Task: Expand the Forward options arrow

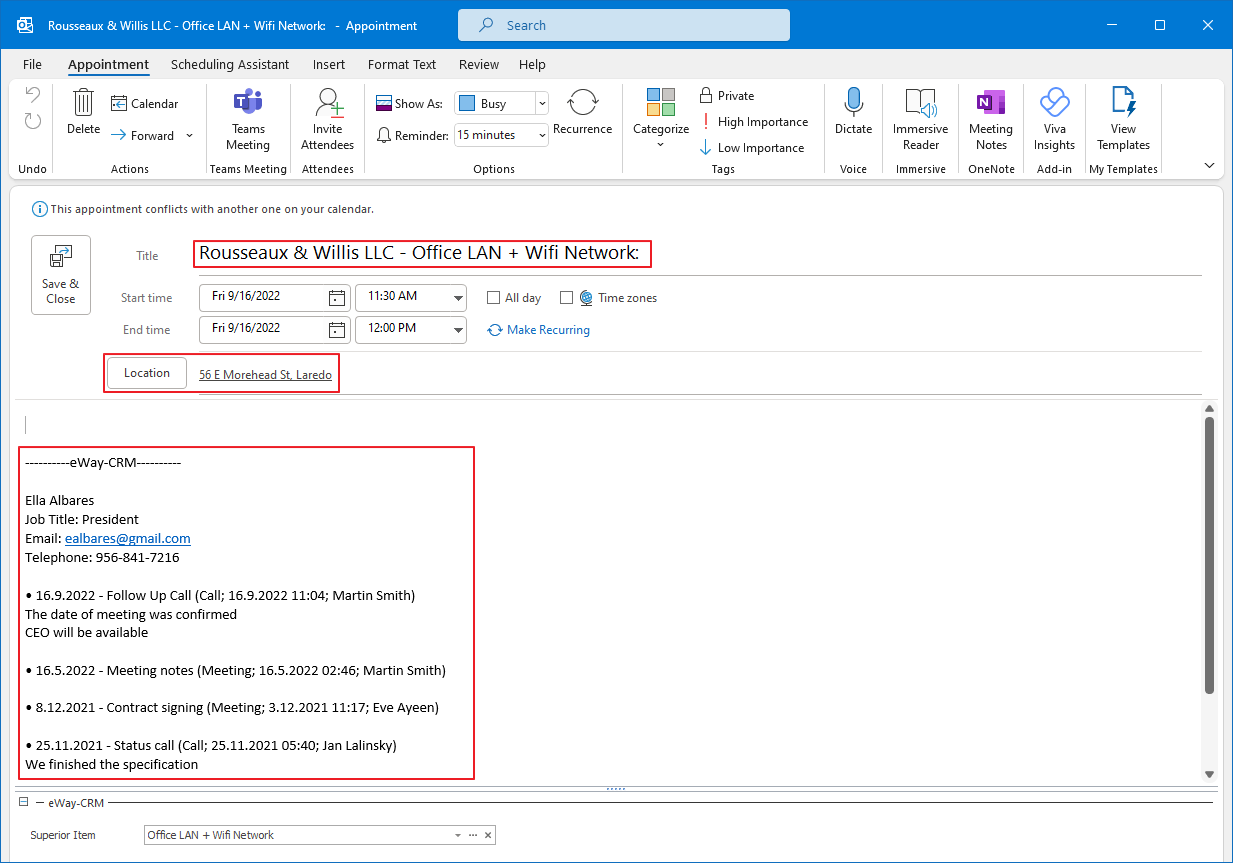Action: pyautogui.click(x=189, y=136)
